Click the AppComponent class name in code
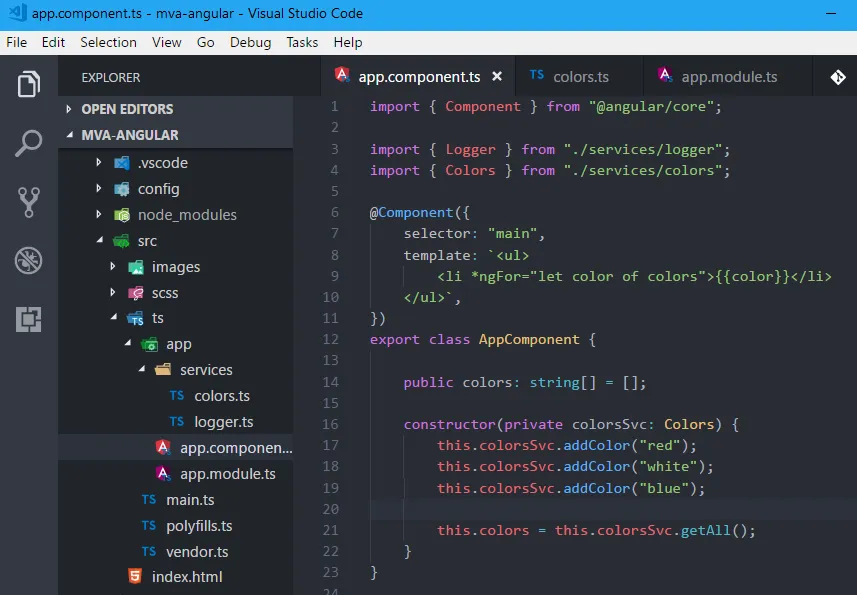The height and width of the screenshot is (595, 857). [529, 339]
